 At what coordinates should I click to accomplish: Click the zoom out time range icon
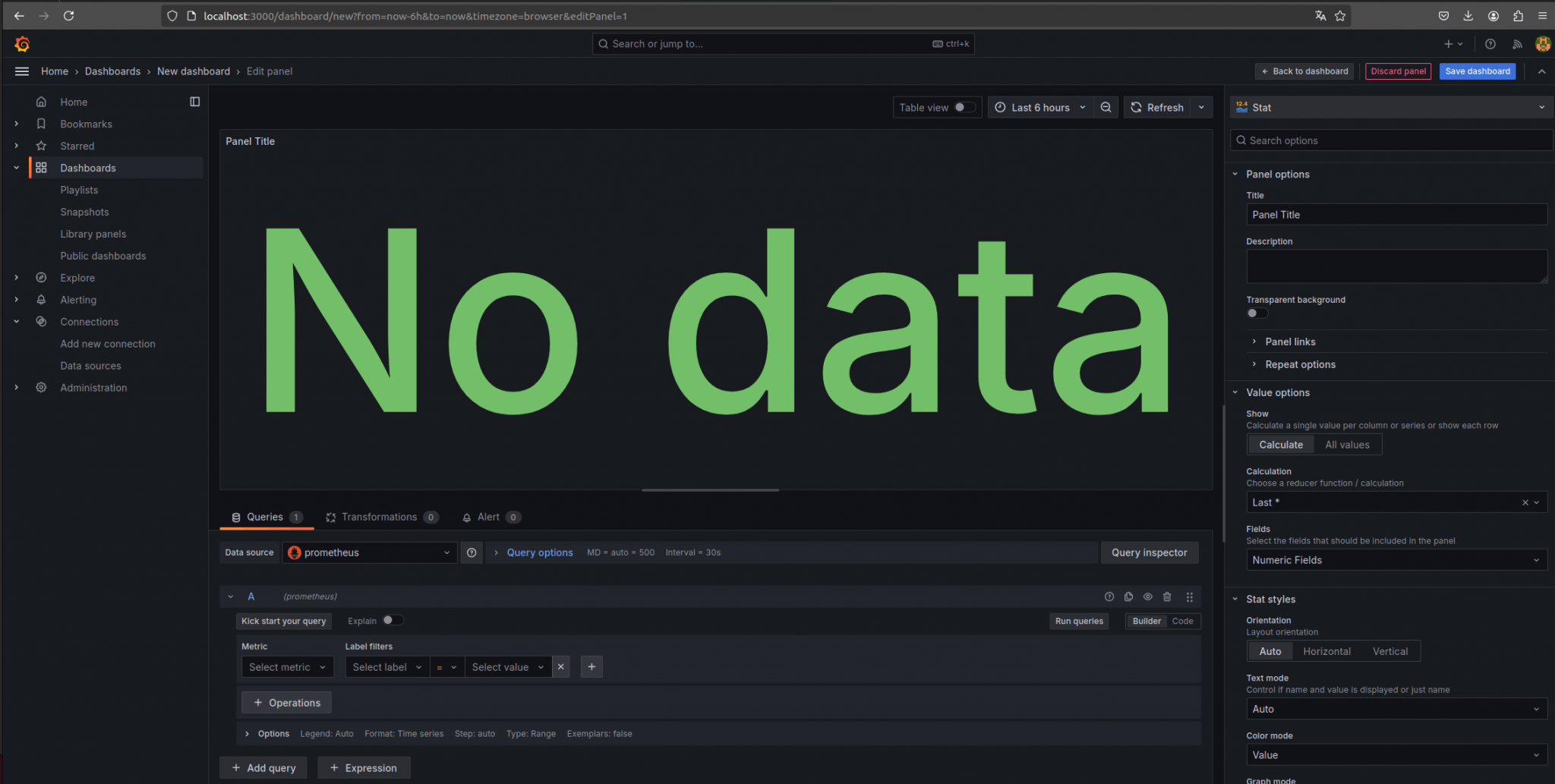(x=1106, y=108)
